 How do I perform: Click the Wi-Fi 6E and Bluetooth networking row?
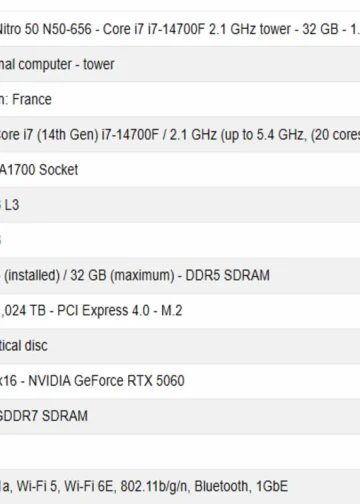[180, 486]
